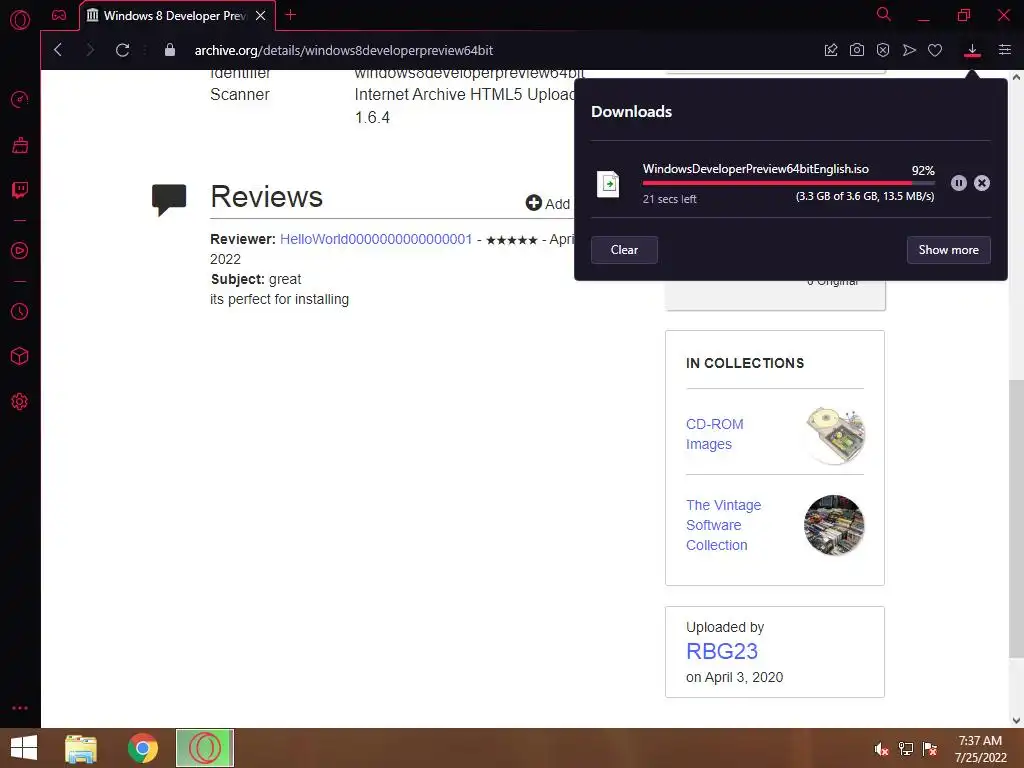Open the GX Corner gamepad icon
This screenshot has height=768, width=1024.
(59, 15)
